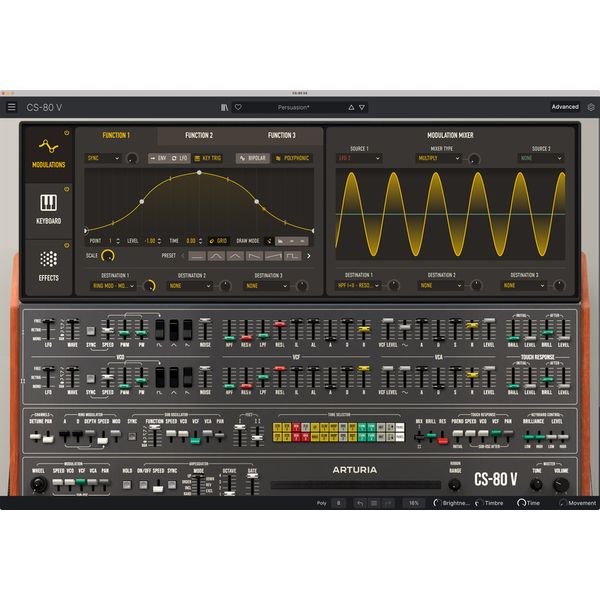Adjust the Timbre macro knob
The width and height of the screenshot is (600, 600).
coord(479,503)
